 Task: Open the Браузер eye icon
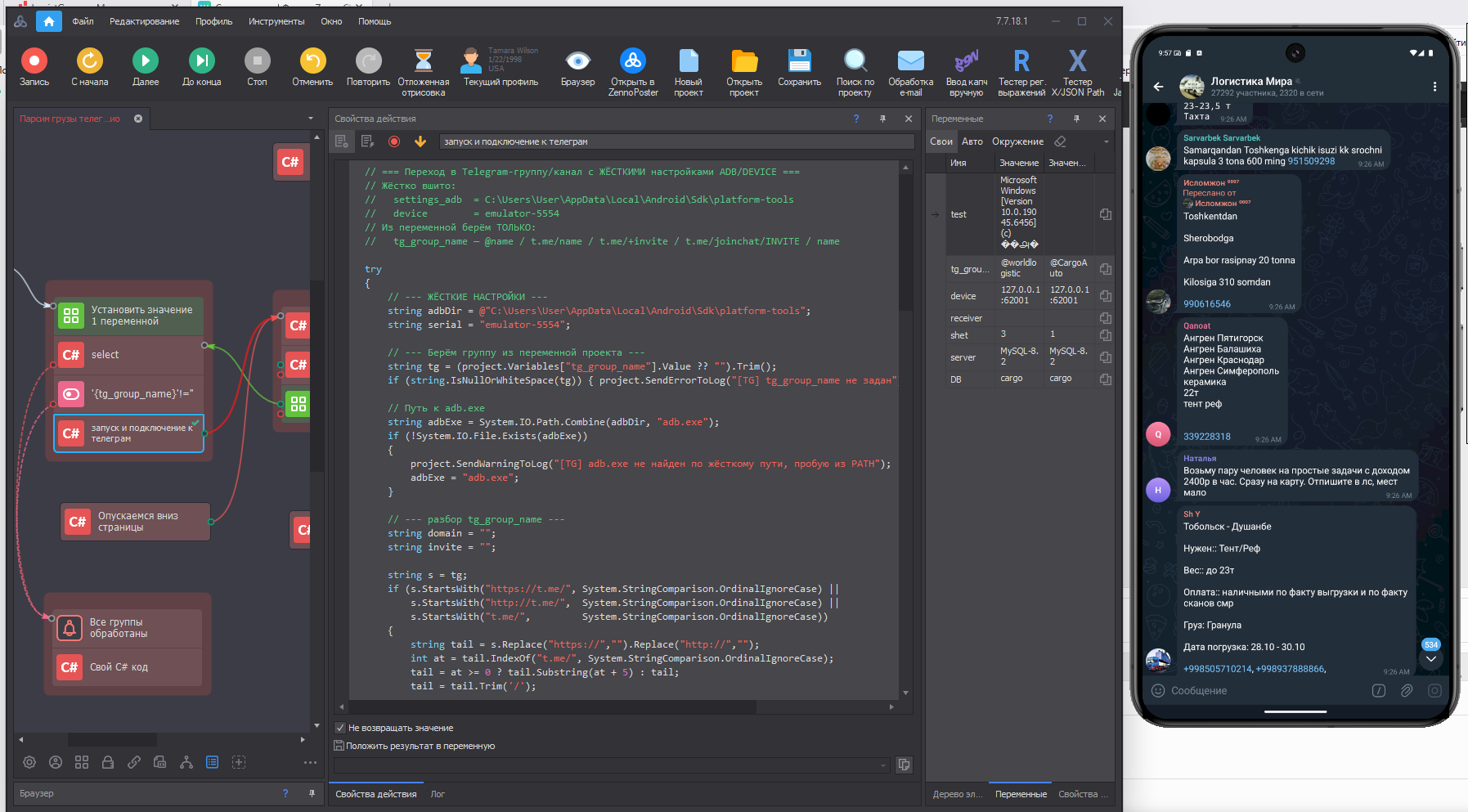pyautogui.click(x=577, y=61)
